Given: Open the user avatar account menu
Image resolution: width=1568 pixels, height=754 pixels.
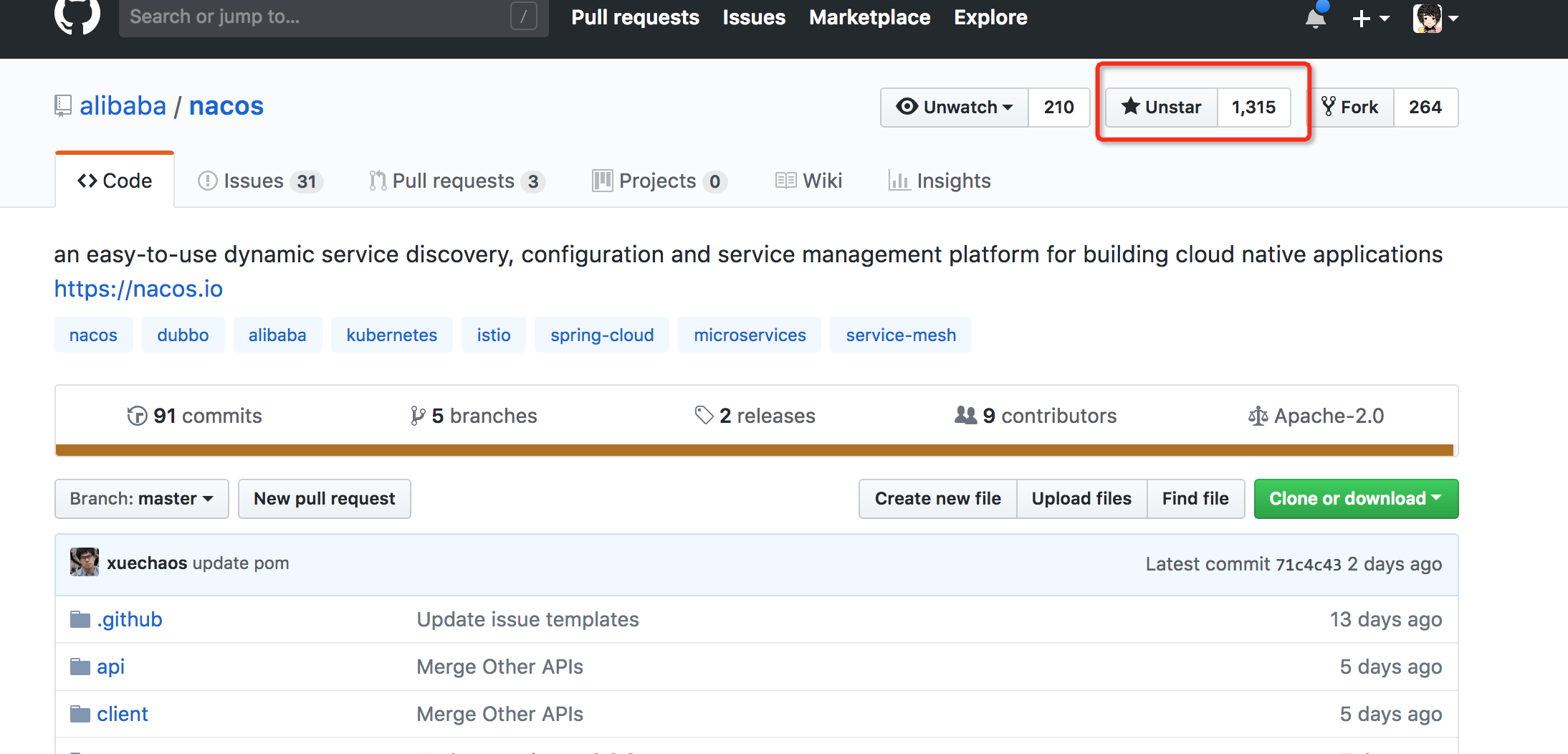Looking at the screenshot, I should pos(1435,18).
